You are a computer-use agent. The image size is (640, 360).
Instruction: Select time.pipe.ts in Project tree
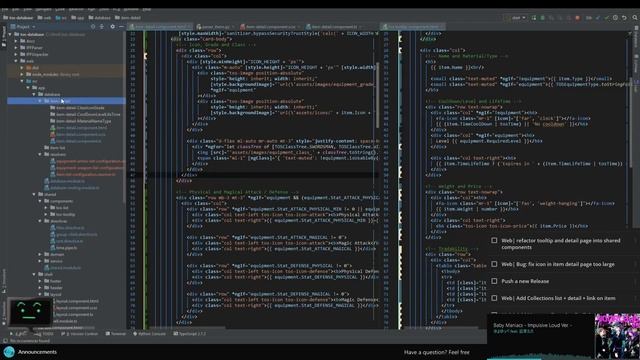[x=63, y=248]
